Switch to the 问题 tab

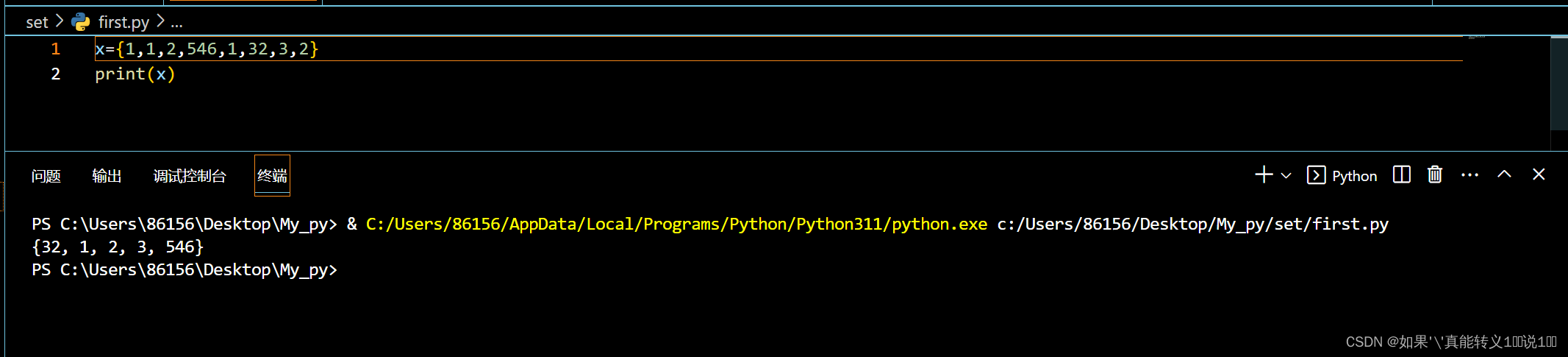click(46, 176)
